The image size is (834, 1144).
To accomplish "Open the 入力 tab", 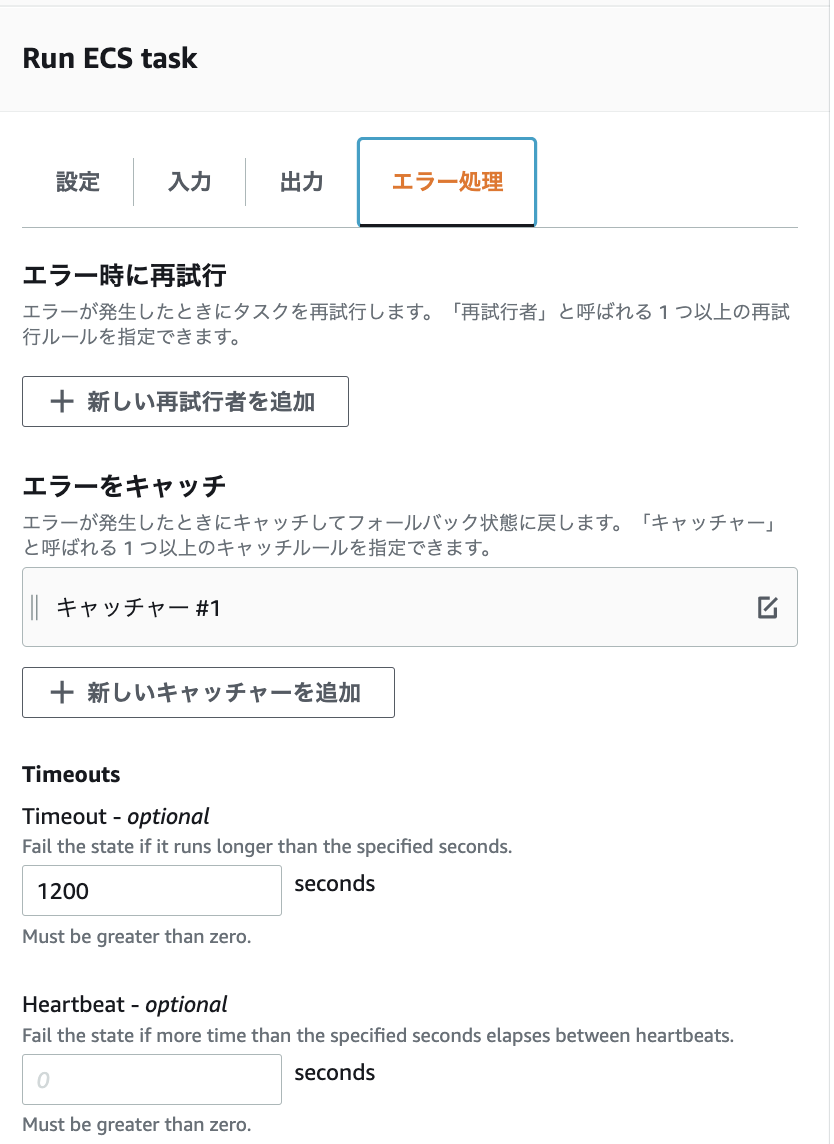I will click(189, 182).
